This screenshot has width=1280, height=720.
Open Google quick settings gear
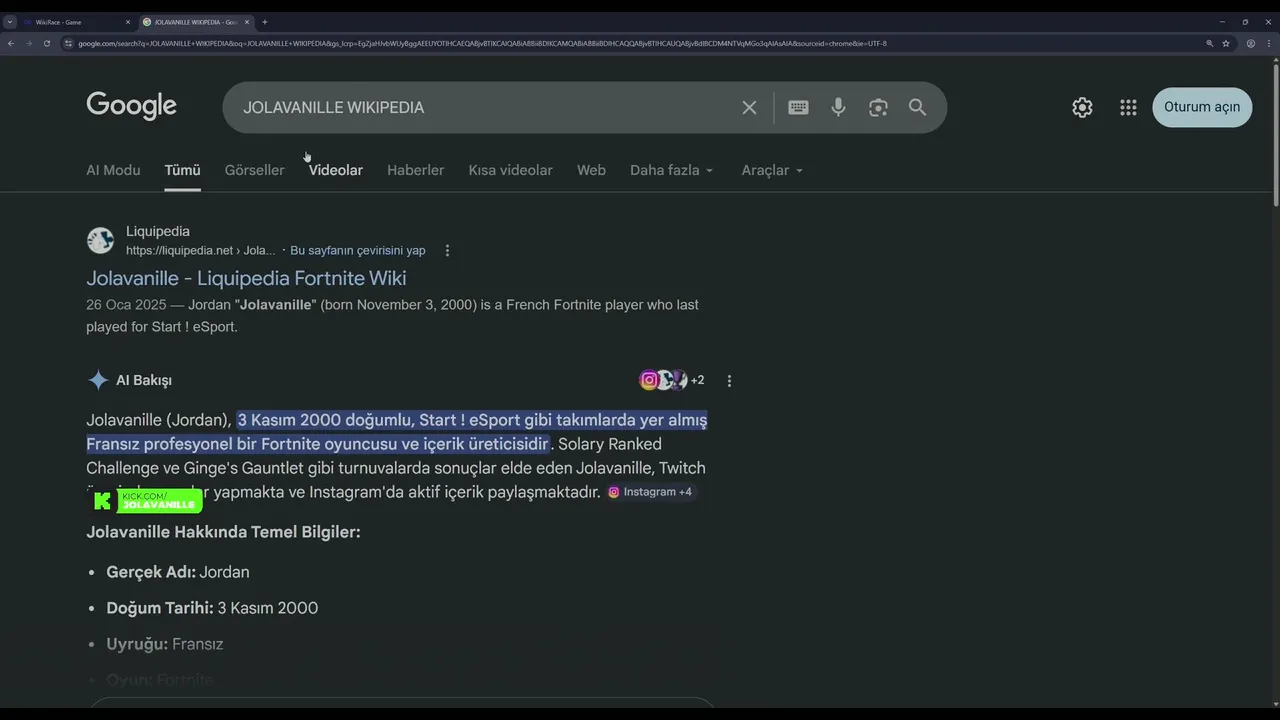click(x=1082, y=108)
